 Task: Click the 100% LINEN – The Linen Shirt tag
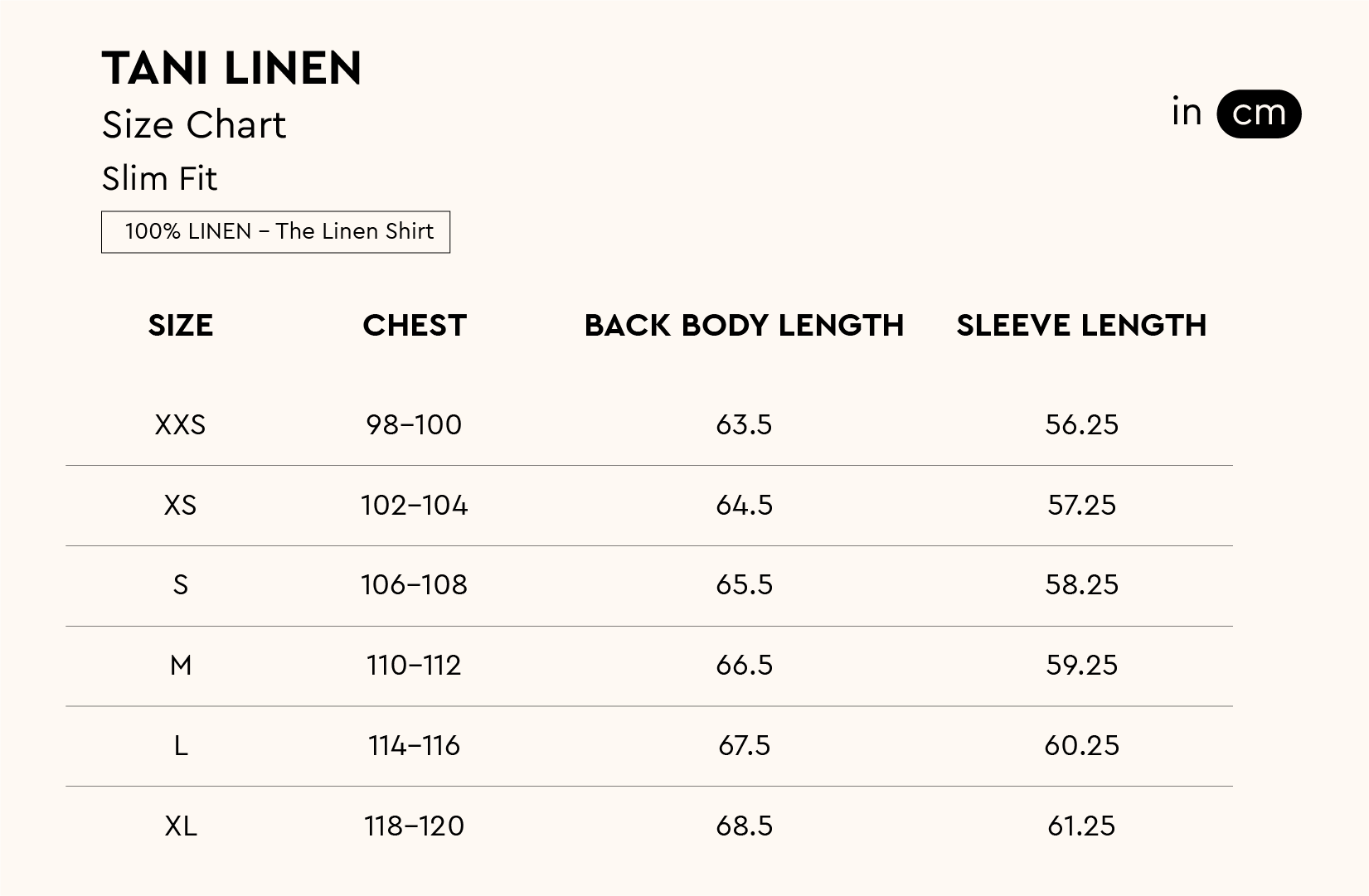tap(275, 231)
